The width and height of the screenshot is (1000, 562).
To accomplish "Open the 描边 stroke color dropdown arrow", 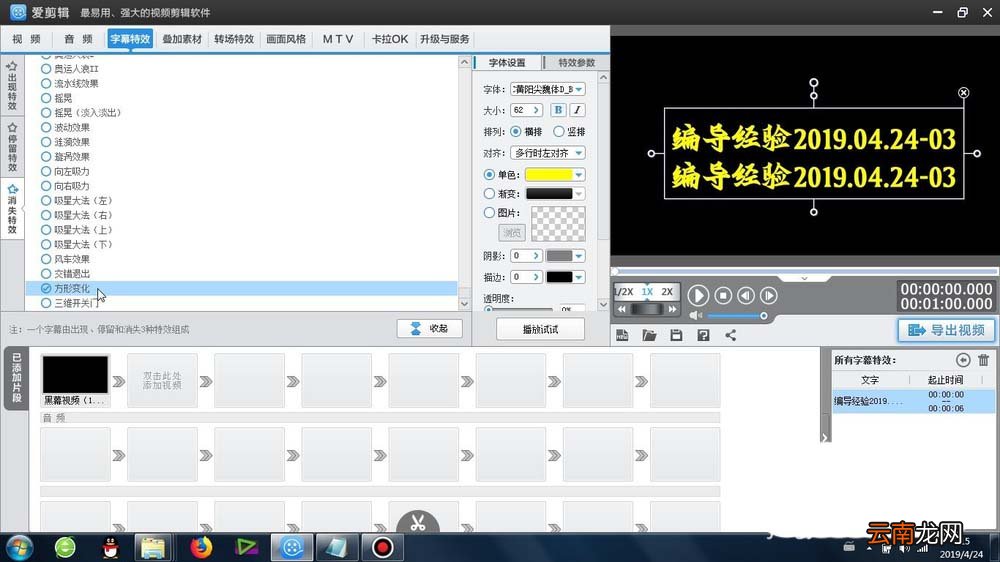I will (x=578, y=277).
